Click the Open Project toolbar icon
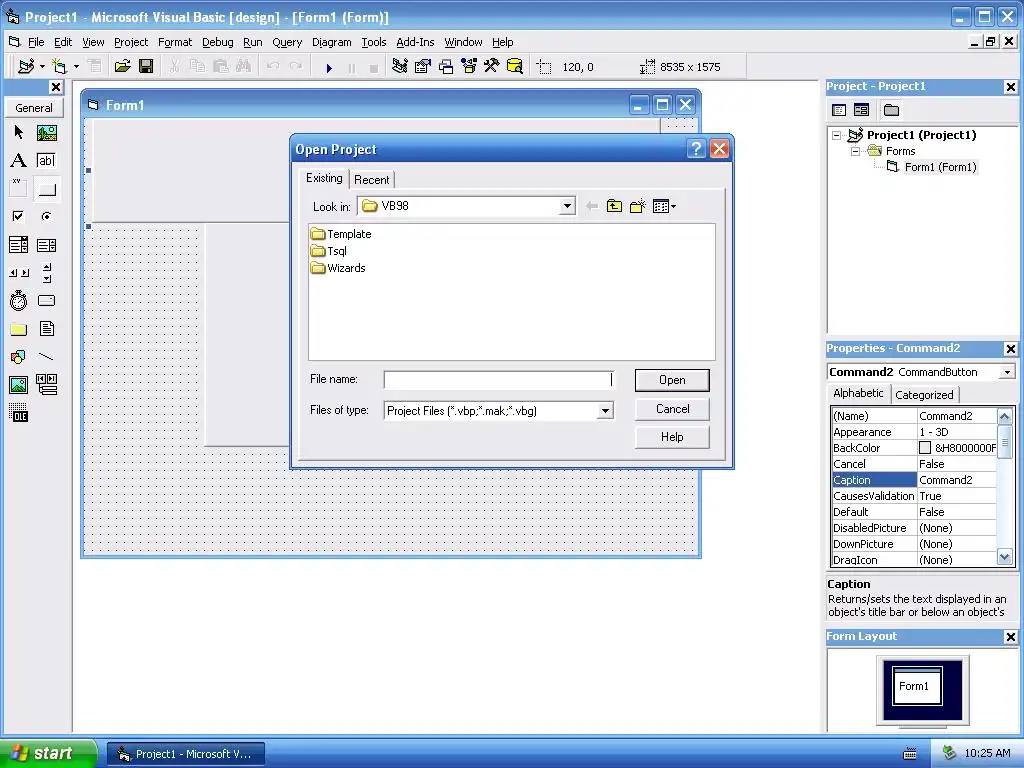Image resolution: width=1024 pixels, height=768 pixels. 122,67
